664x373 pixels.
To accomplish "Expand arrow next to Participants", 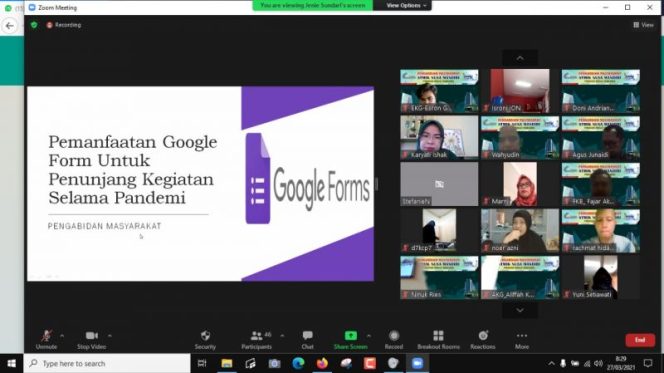I will click(x=282, y=336).
